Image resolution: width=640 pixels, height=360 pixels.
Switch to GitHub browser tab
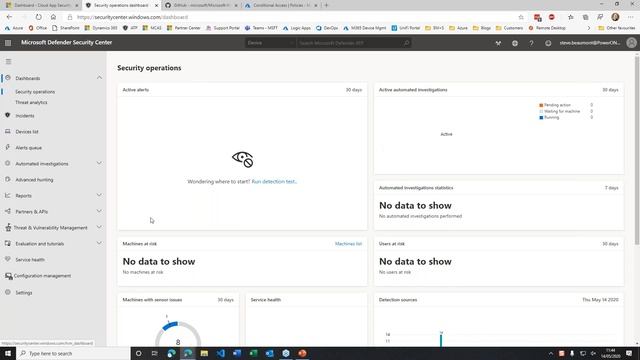[x=201, y=5]
